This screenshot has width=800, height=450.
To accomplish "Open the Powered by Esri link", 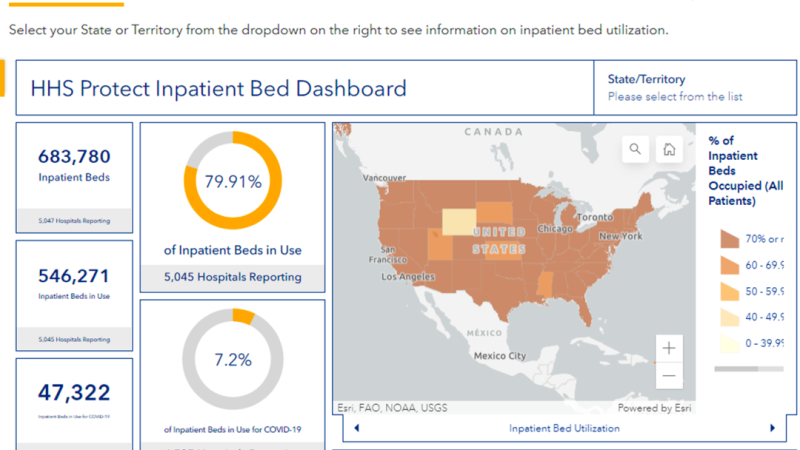I will point(655,408).
